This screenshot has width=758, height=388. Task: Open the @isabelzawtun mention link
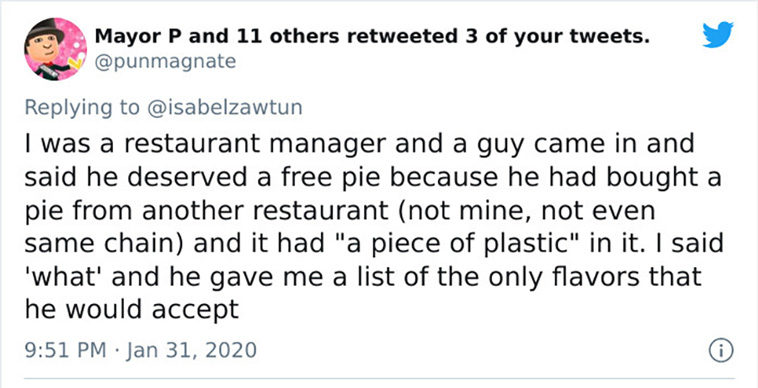click(x=224, y=107)
